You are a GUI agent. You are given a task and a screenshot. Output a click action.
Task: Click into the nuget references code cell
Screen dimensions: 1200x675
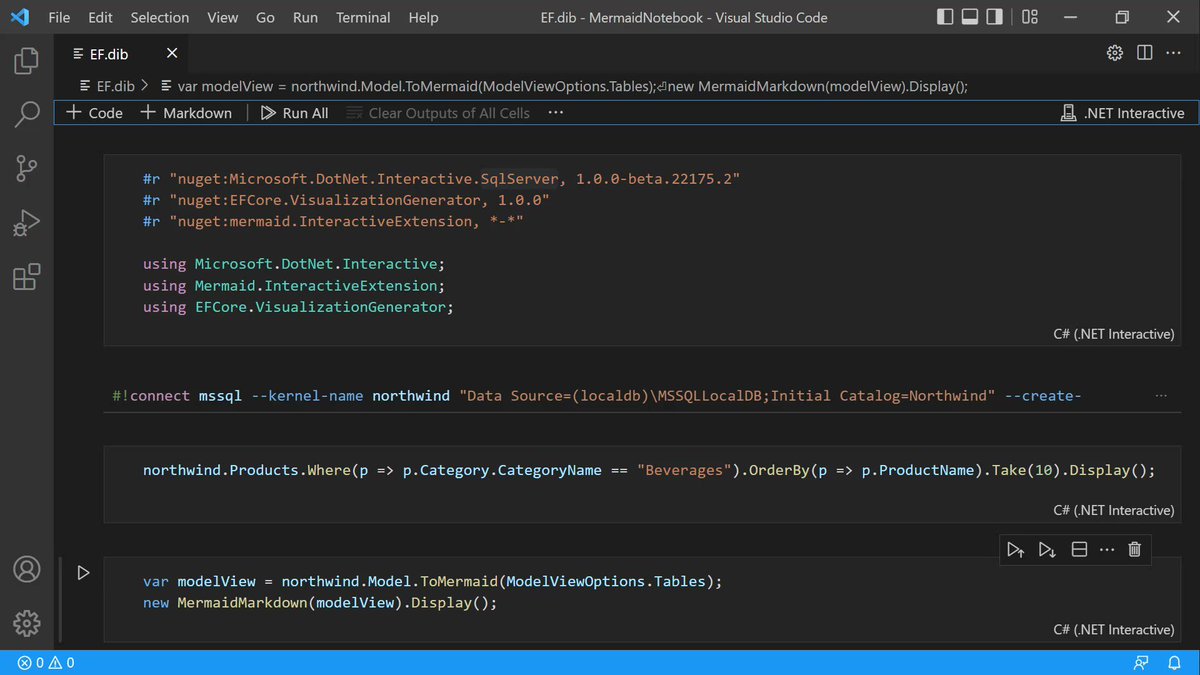643,251
